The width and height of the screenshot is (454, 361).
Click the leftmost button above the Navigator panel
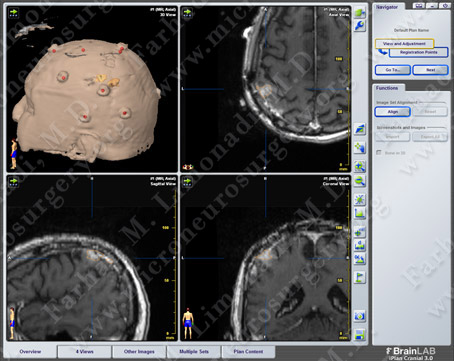click(x=419, y=6)
